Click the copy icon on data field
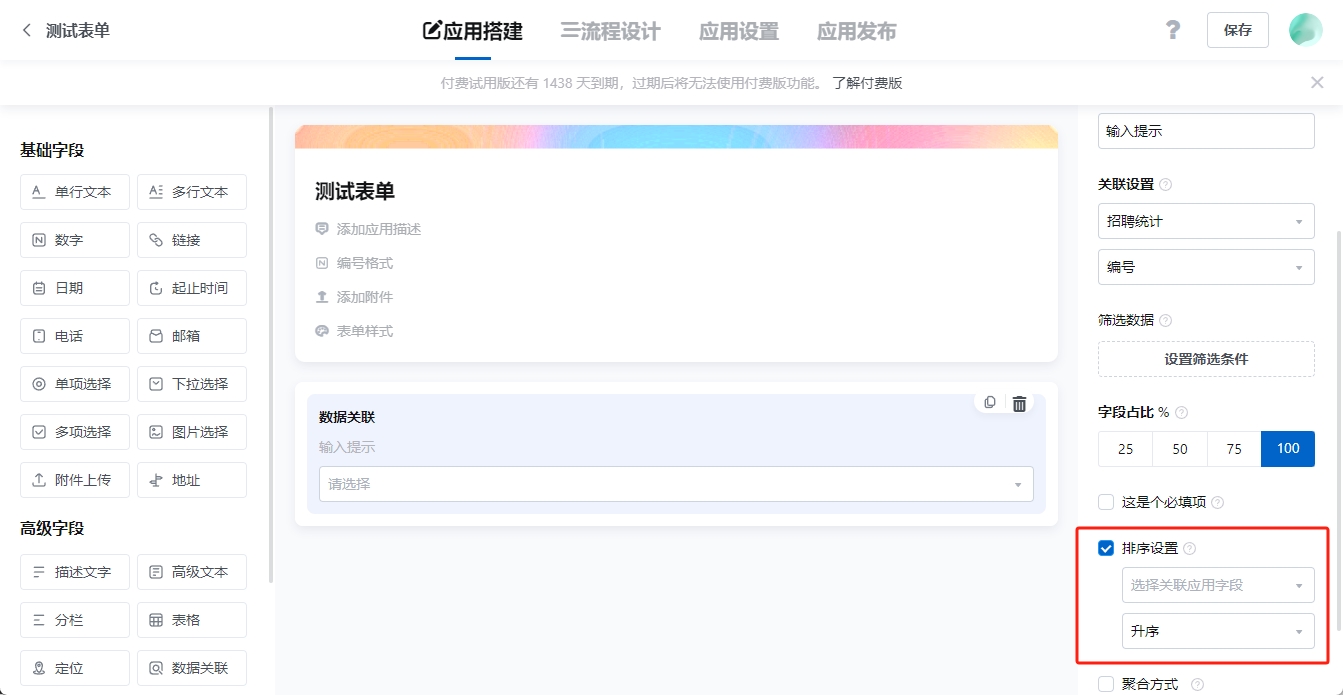 tap(990, 402)
